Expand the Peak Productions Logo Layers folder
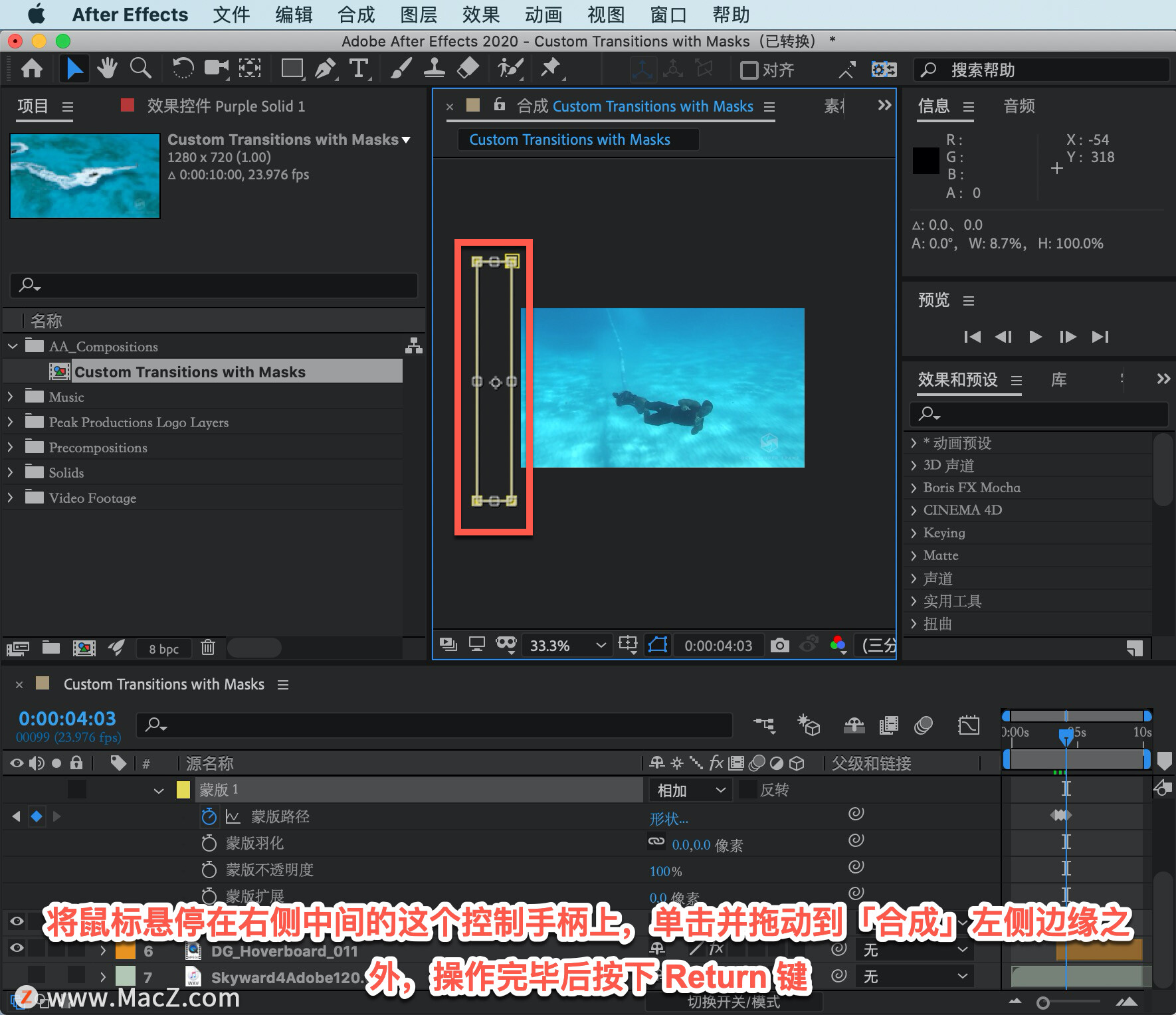Image resolution: width=1176 pixels, height=1015 pixels. pyautogui.click(x=11, y=422)
